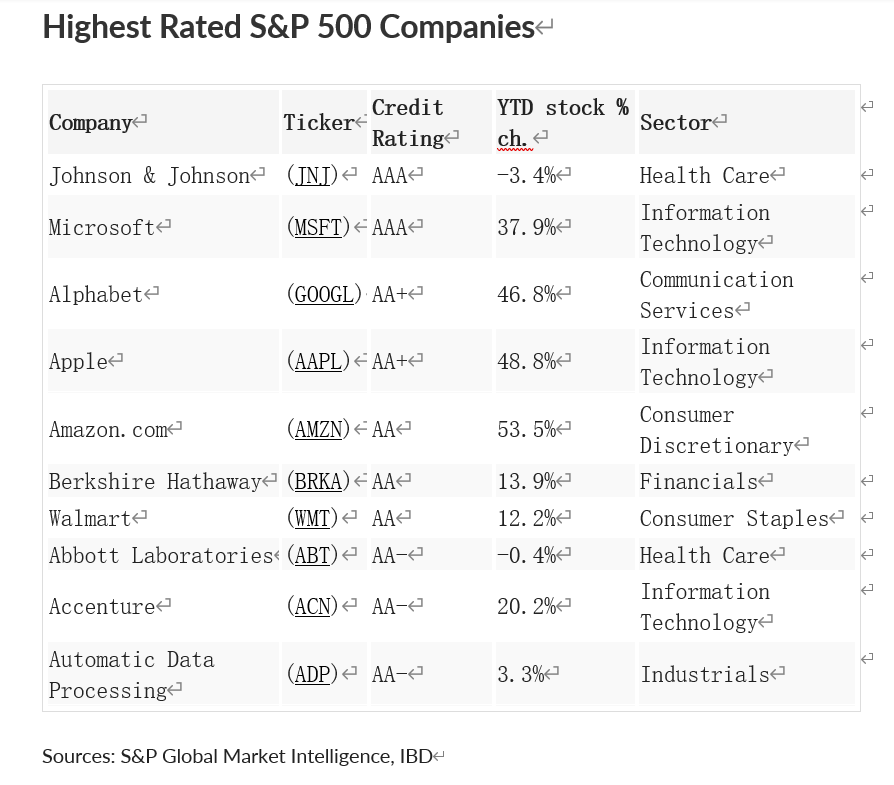Click the YTD stock % ch. header
The height and width of the screenshot is (785, 894).
tap(562, 123)
